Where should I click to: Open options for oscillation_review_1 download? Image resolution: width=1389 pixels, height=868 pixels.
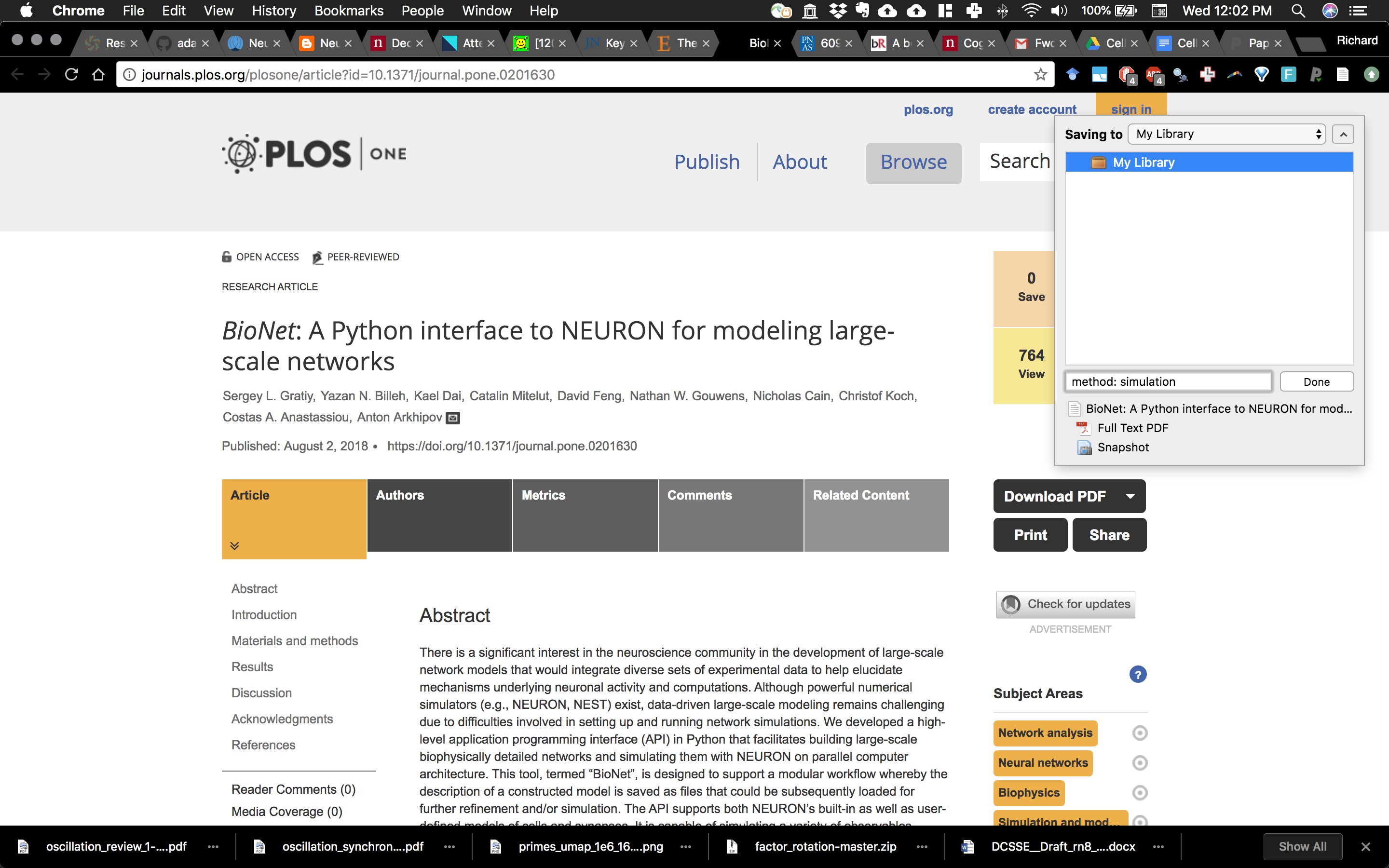[x=213, y=847]
